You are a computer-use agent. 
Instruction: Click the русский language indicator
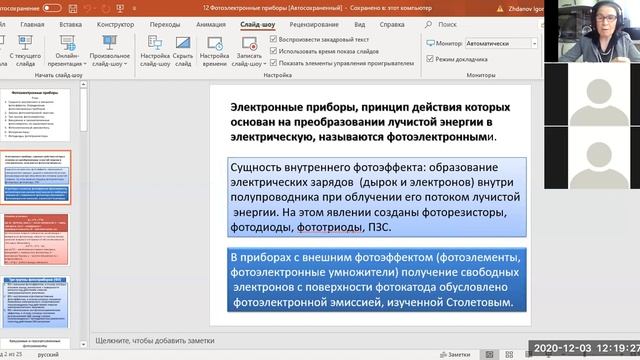(x=48, y=355)
